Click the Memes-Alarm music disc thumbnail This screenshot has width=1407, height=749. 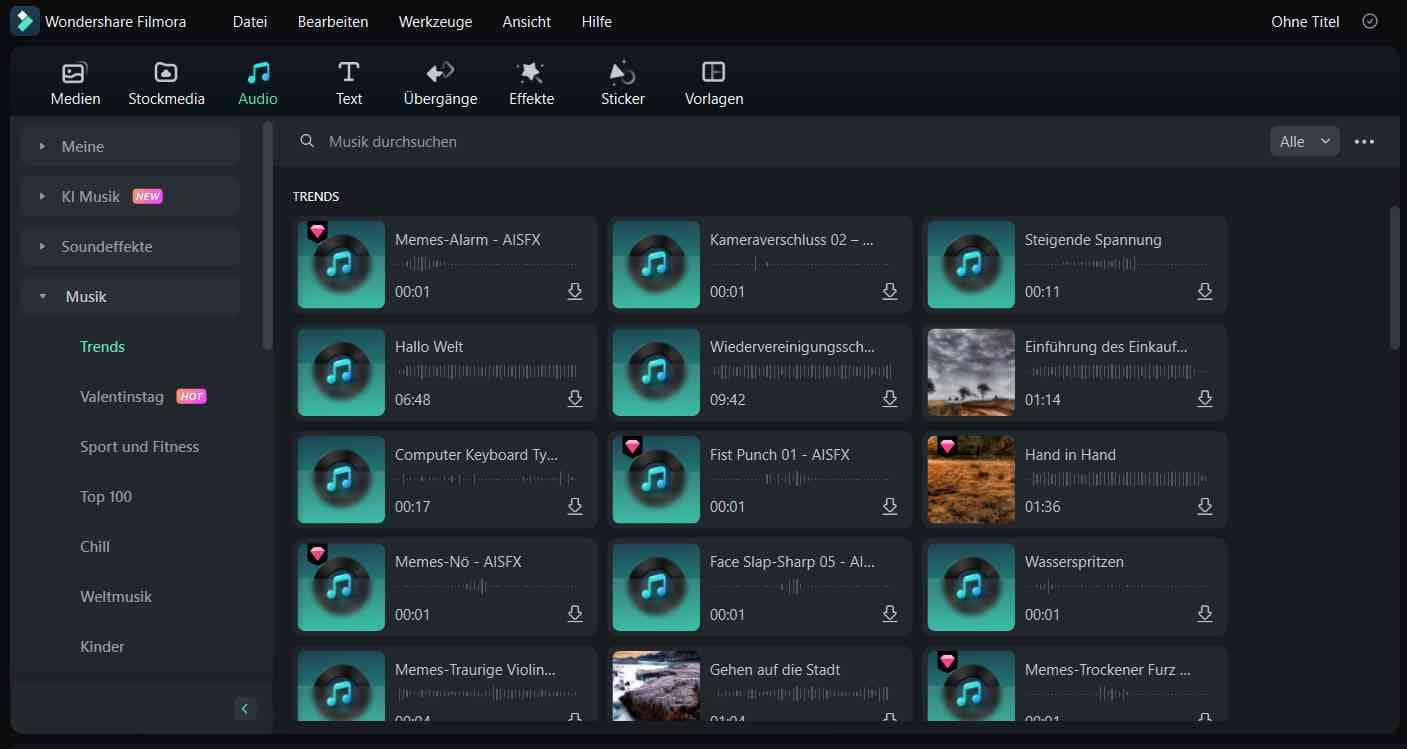[x=341, y=265]
